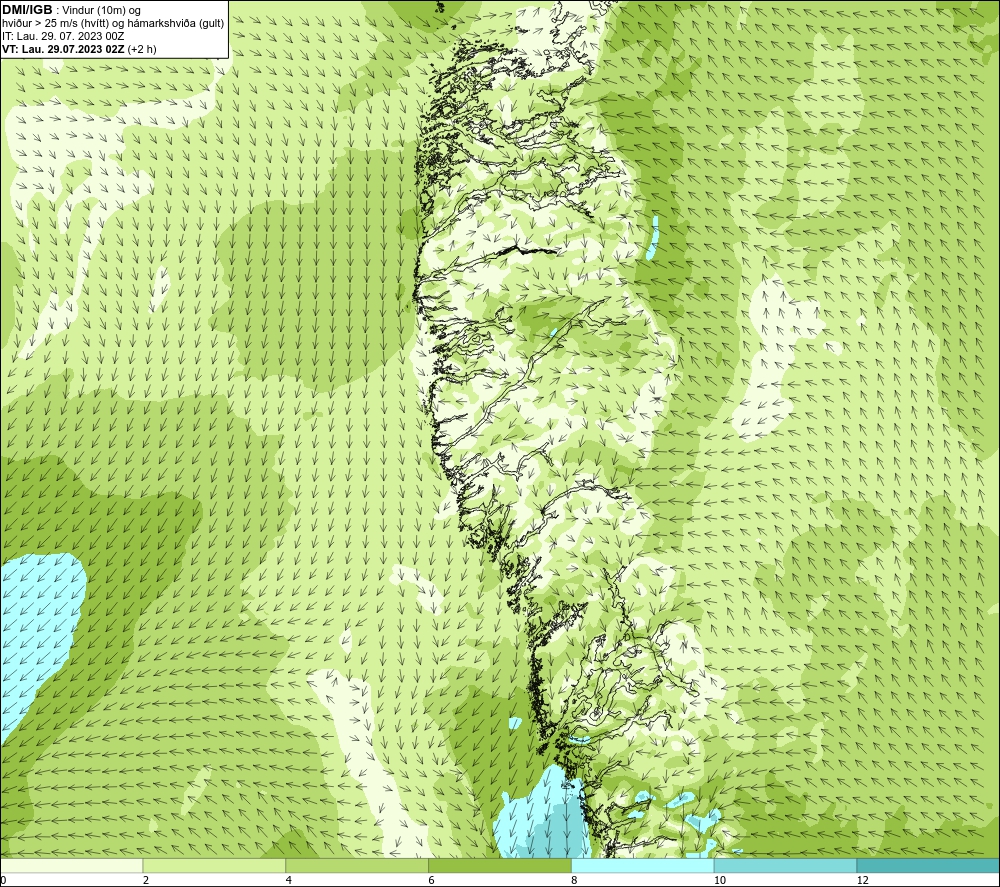The width and height of the screenshot is (1000, 887).
Task: Click the 10-12 m/s cyan legend swatch
Action: click(786, 865)
